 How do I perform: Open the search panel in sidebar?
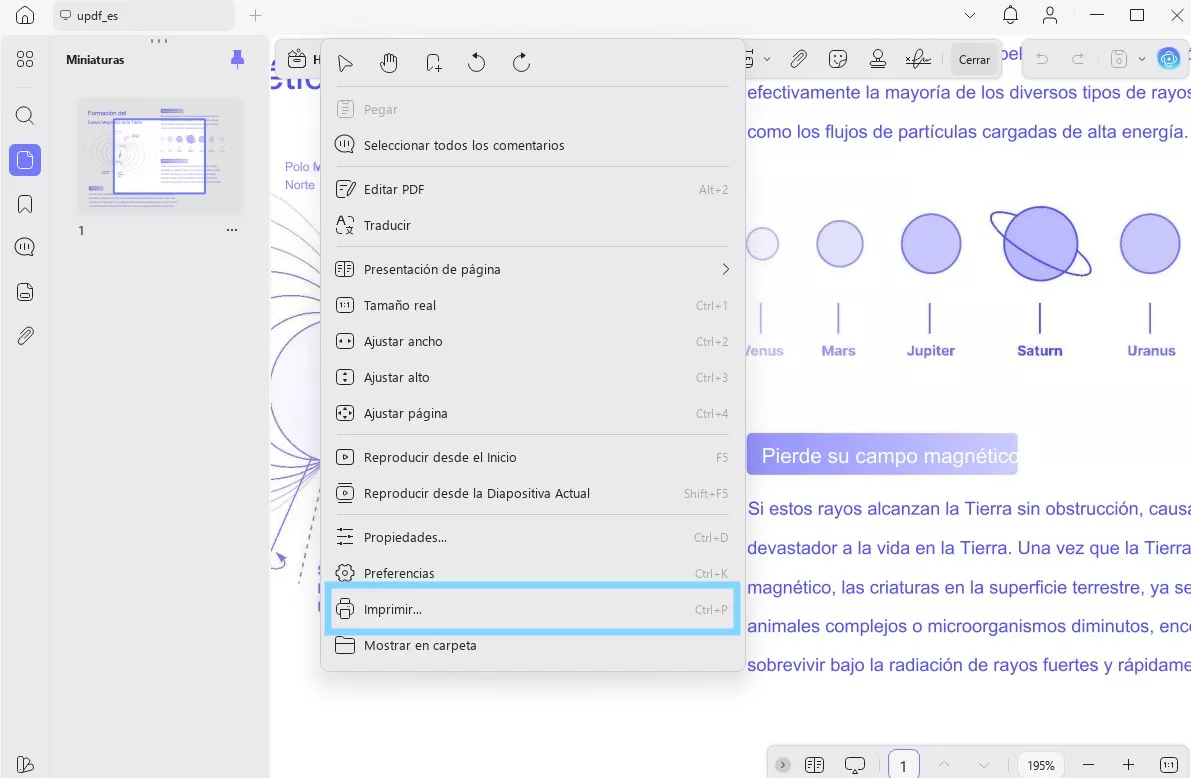pos(25,115)
